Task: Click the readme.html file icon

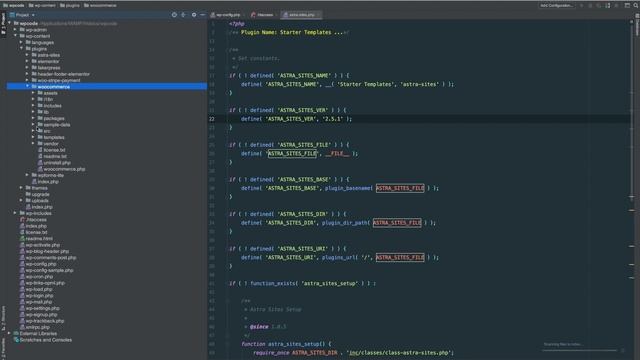Action: click(x=22, y=239)
